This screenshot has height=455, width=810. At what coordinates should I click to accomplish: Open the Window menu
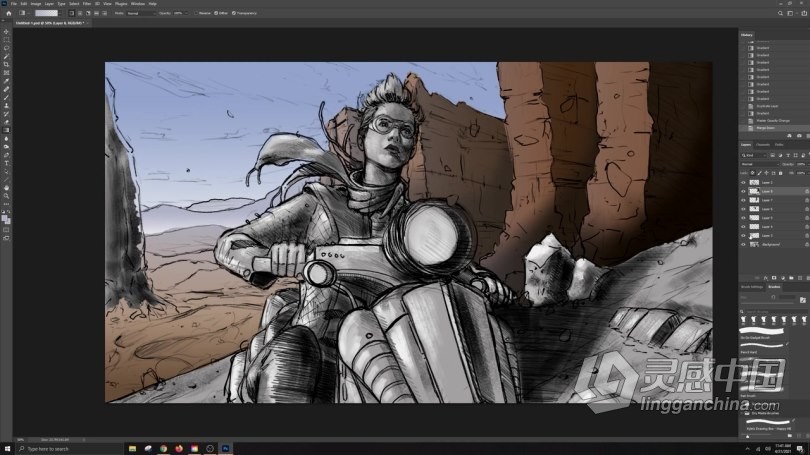[x=138, y=4]
